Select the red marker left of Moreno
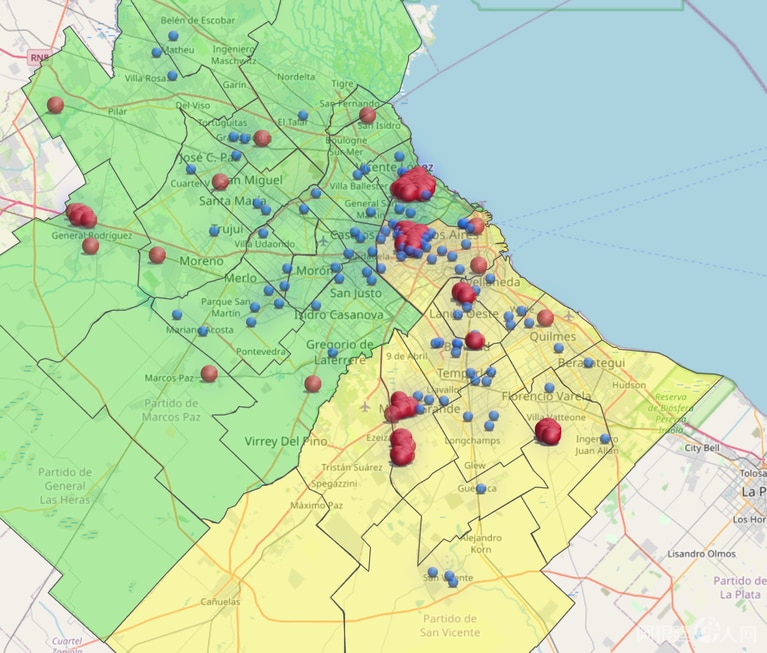767x653 pixels. pyautogui.click(x=157, y=255)
